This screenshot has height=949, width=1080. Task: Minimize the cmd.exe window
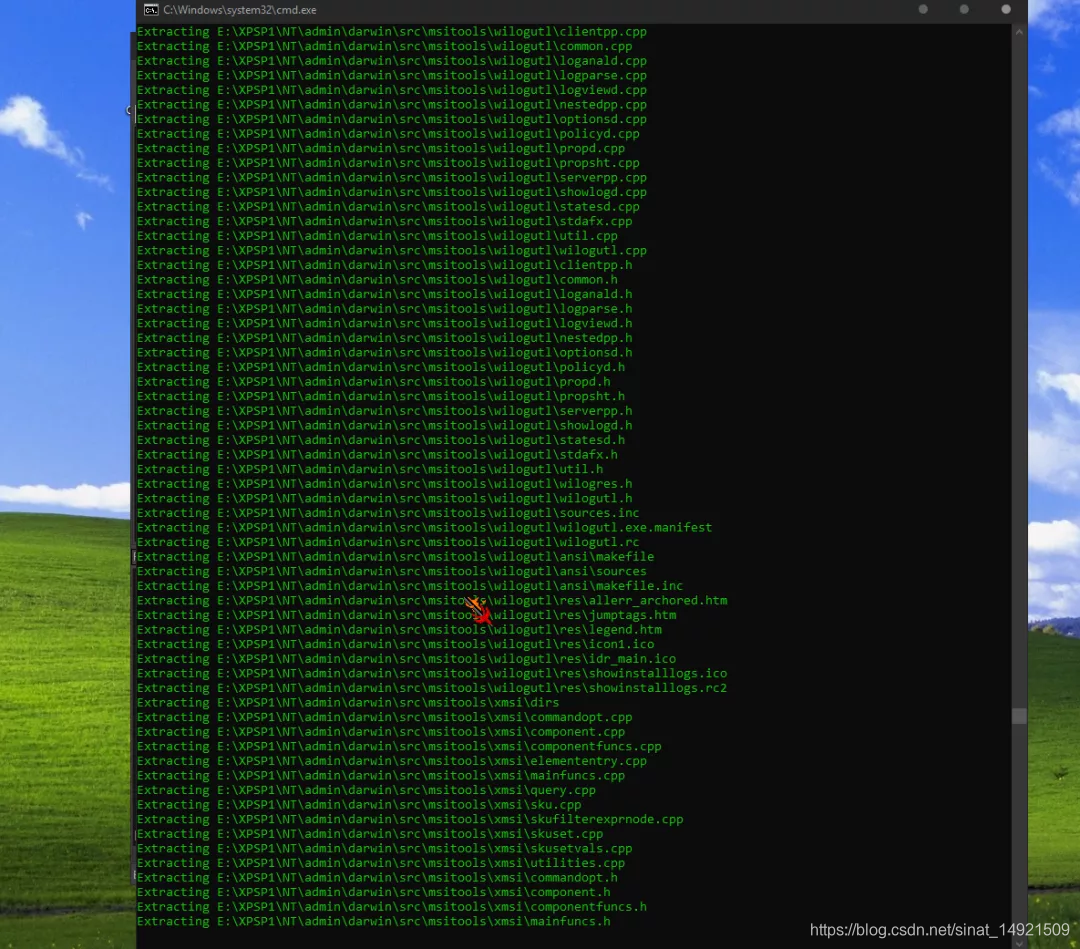tap(923, 9)
